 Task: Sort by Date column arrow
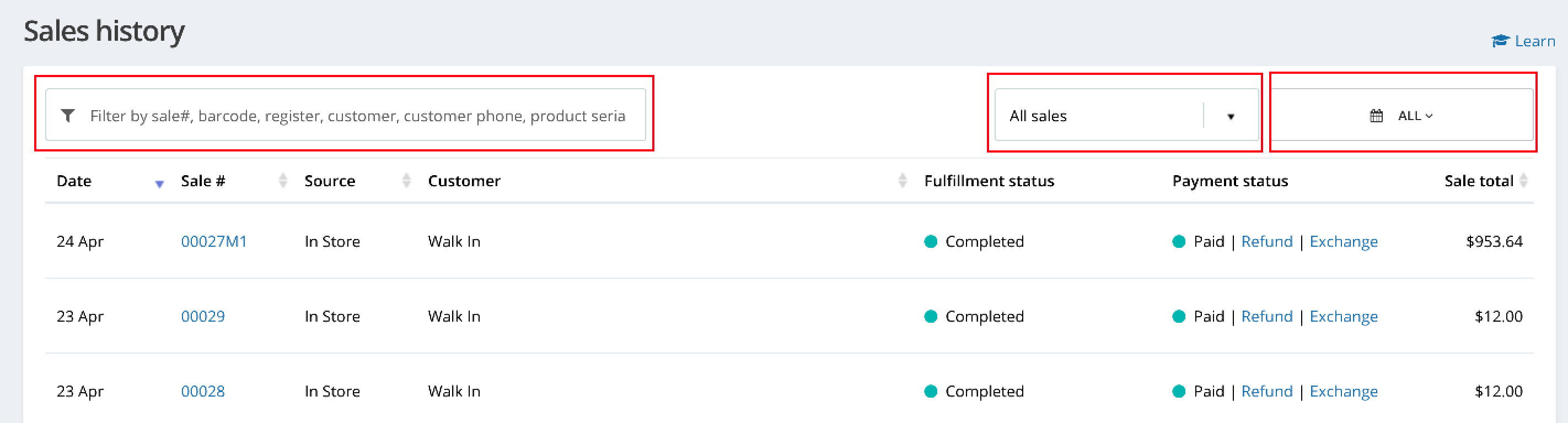point(159,183)
